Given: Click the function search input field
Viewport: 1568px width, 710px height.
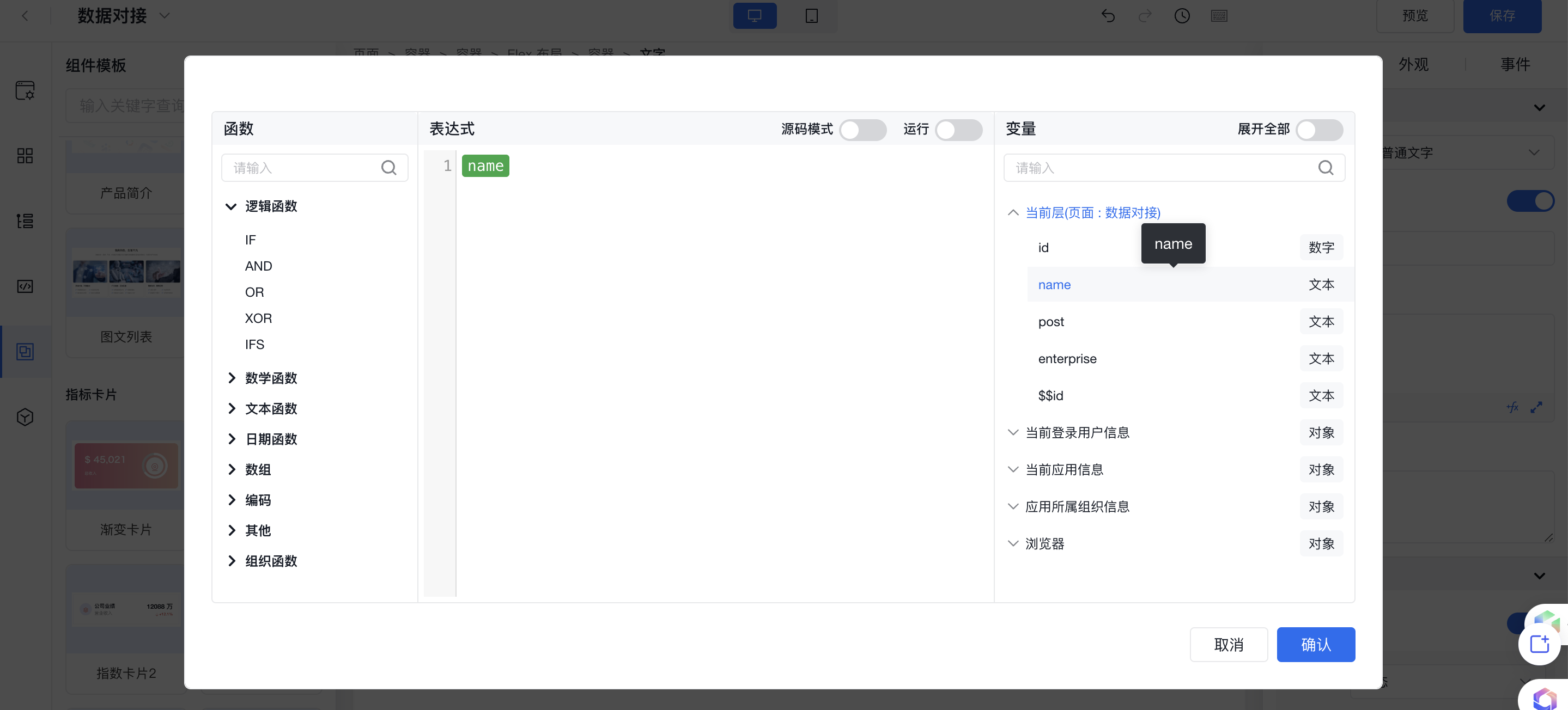Looking at the screenshot, I should pos(314,167).
